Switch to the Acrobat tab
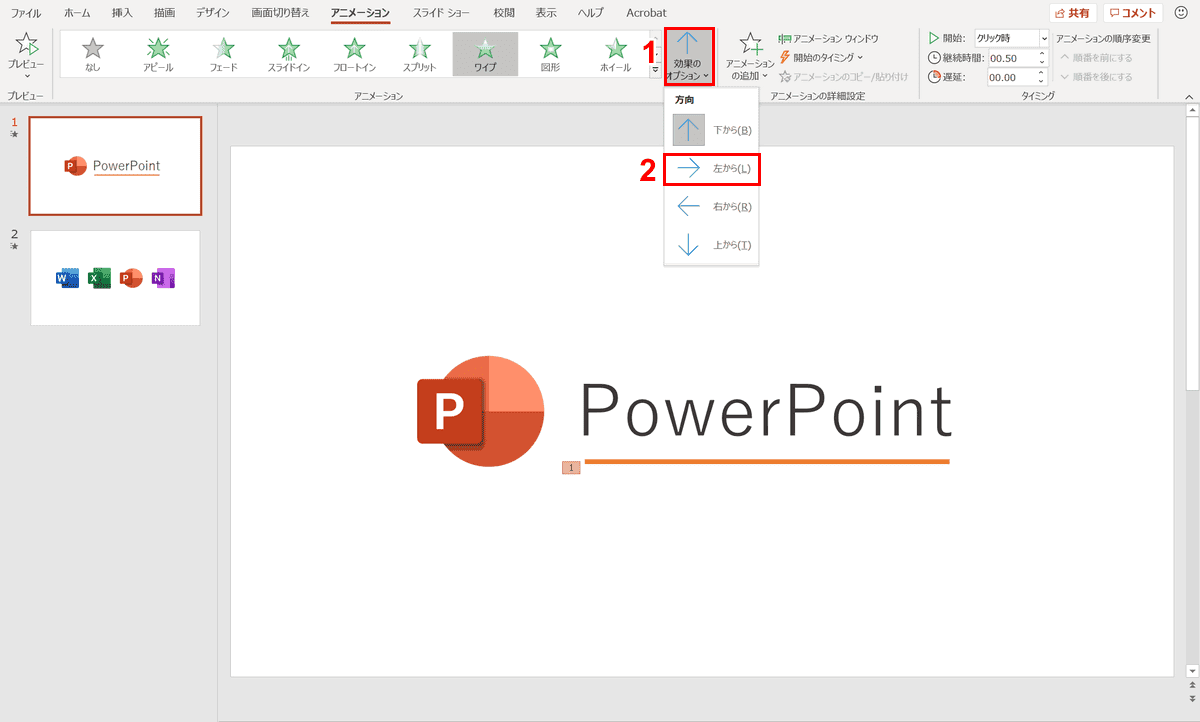 coord(646,13)
